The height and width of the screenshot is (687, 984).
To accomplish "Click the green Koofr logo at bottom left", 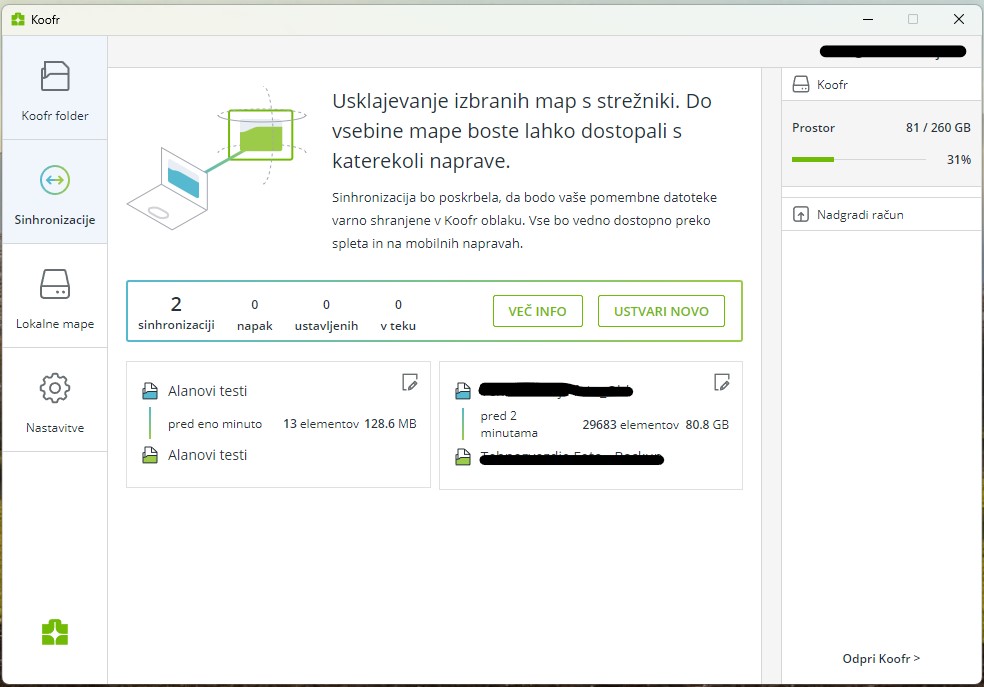I will (x=55, y=632).
